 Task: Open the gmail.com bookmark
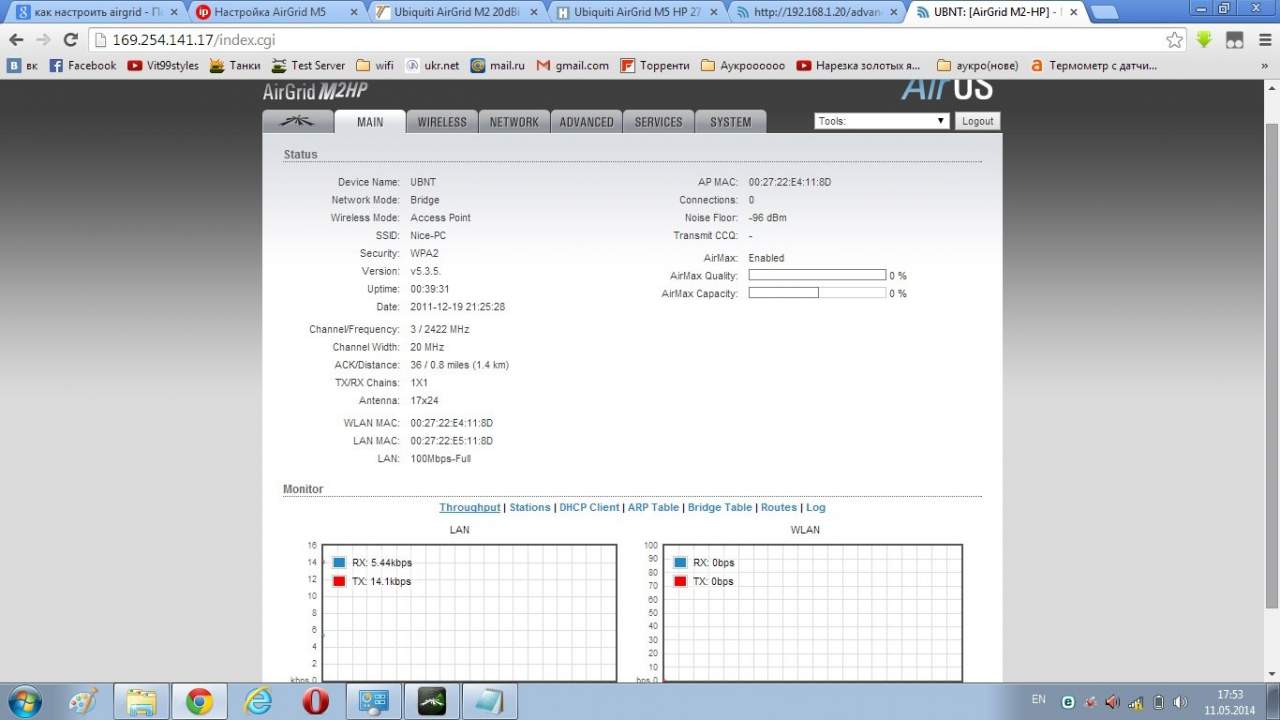[x=572, y=66]
